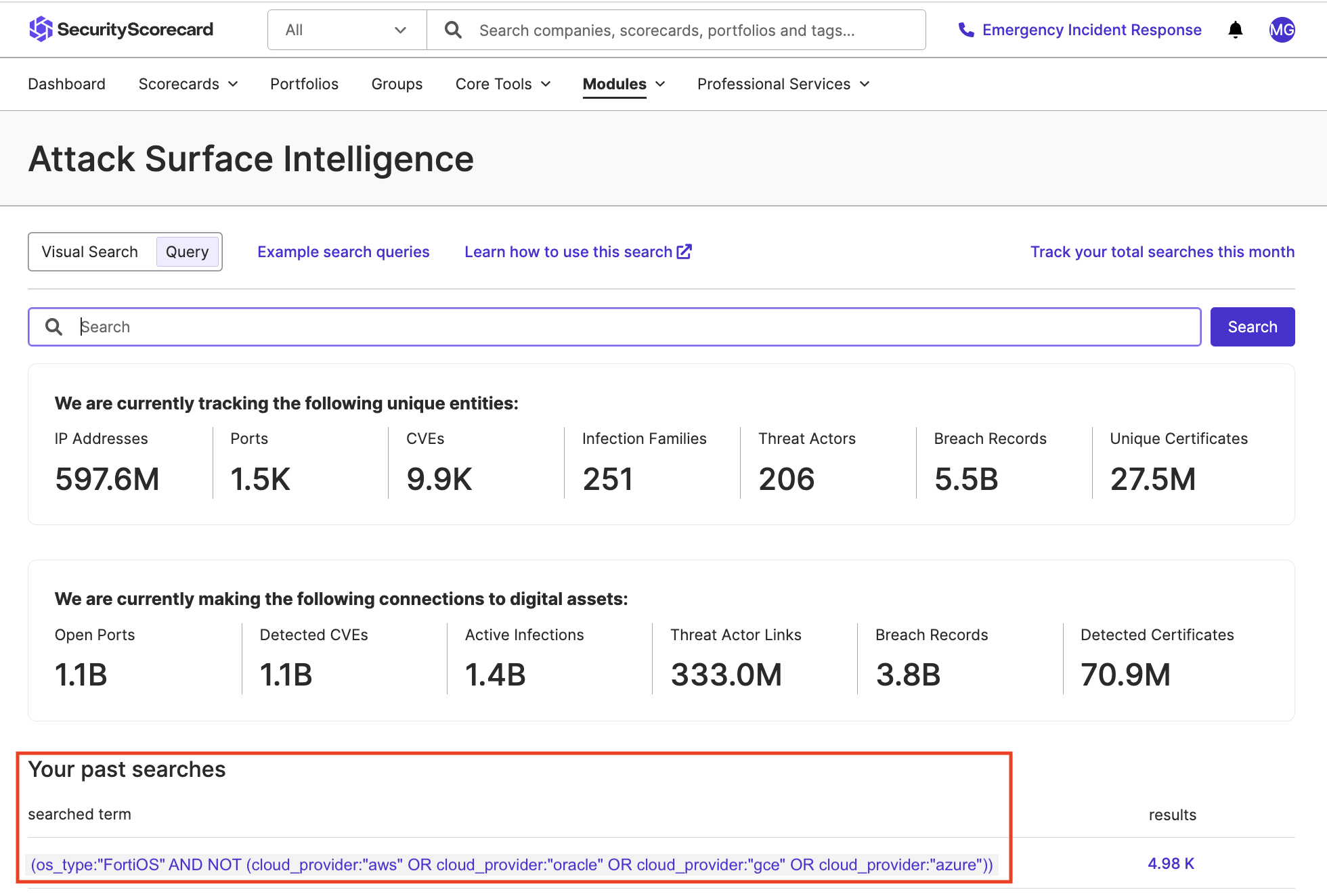
Task: Click the Open Ports 1.1B value
Action: tap(81, 675)
